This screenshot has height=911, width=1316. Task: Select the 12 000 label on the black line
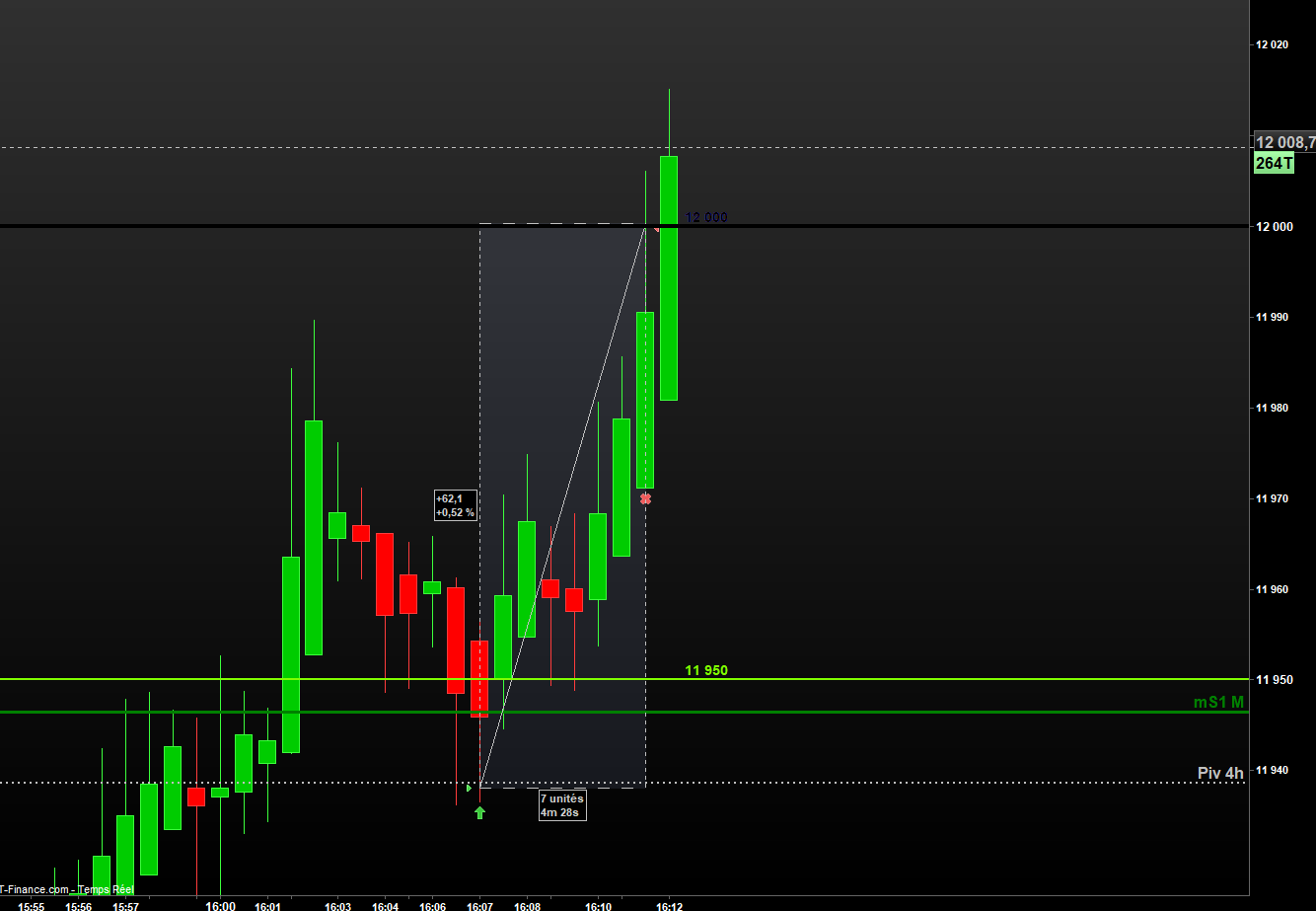(x=706, y=217)
